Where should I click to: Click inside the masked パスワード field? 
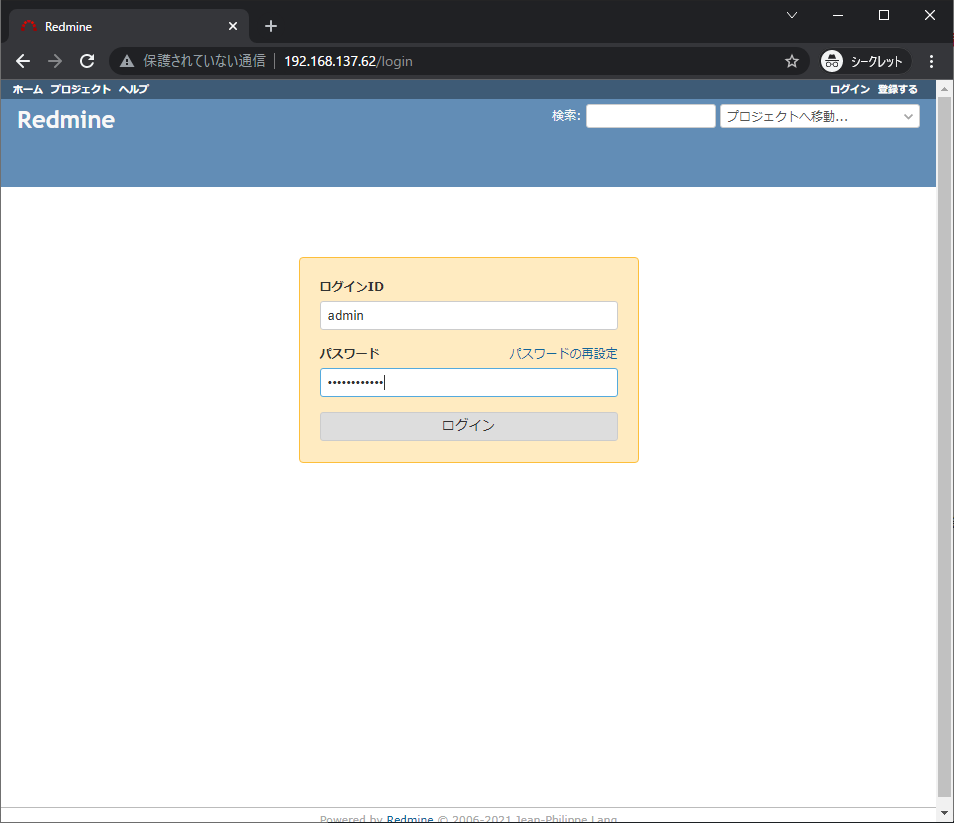coord(468,382)
